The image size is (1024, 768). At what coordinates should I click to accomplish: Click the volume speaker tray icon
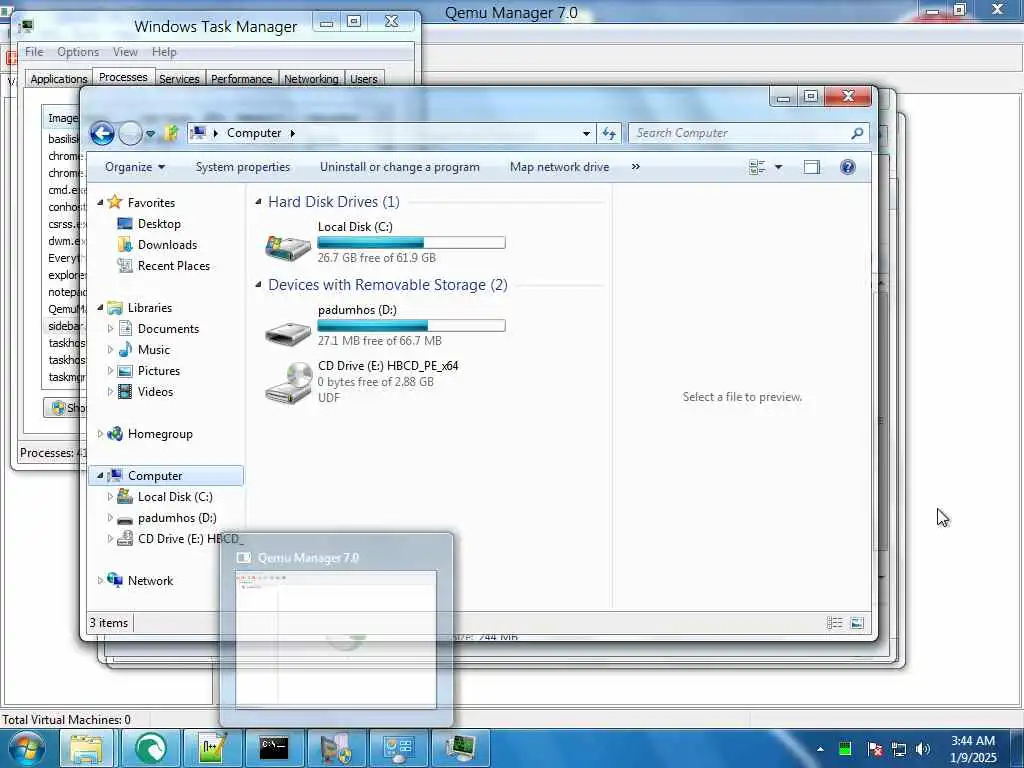[923, 749]
